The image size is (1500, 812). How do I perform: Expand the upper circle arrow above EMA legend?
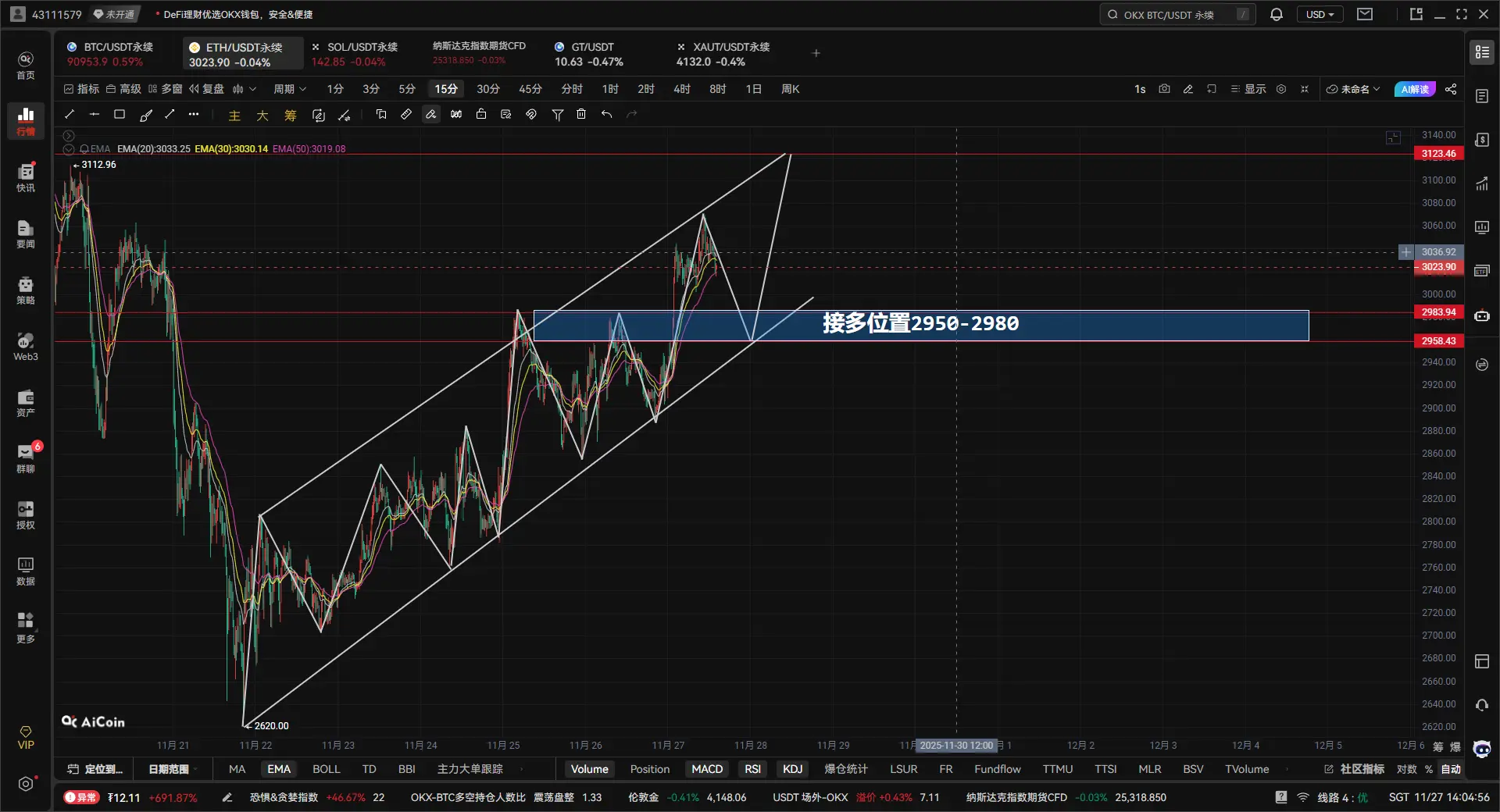coord(69,136)
